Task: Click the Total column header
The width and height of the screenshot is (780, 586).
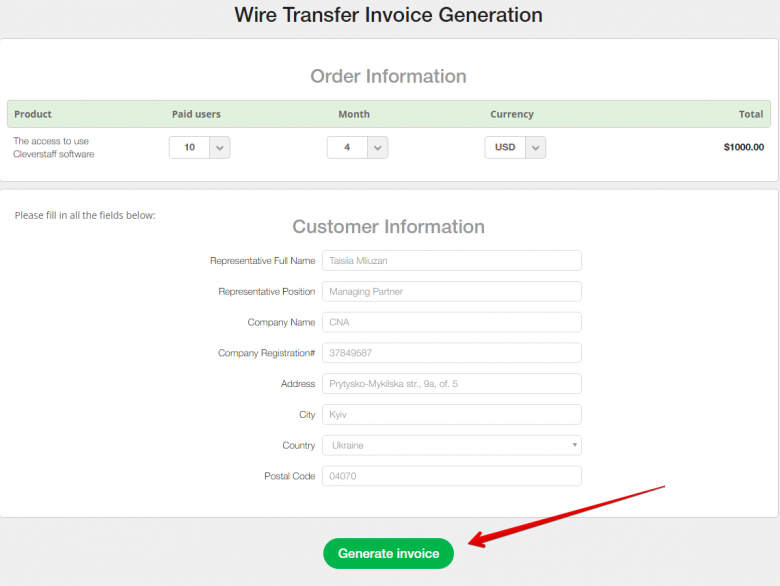Action: (x=750, y=114)
